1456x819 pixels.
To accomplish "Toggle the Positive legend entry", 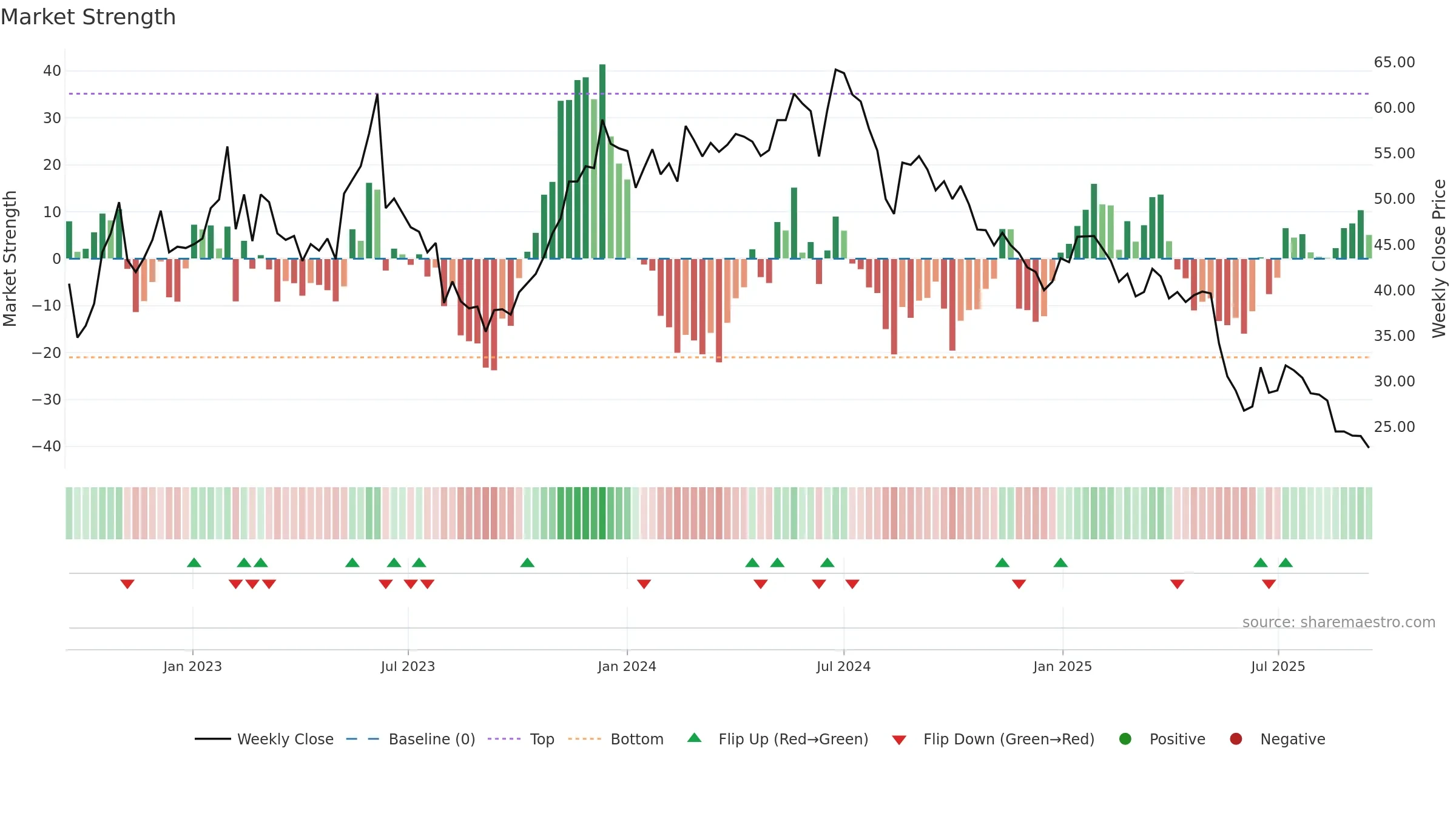I will pos(1162,739).
